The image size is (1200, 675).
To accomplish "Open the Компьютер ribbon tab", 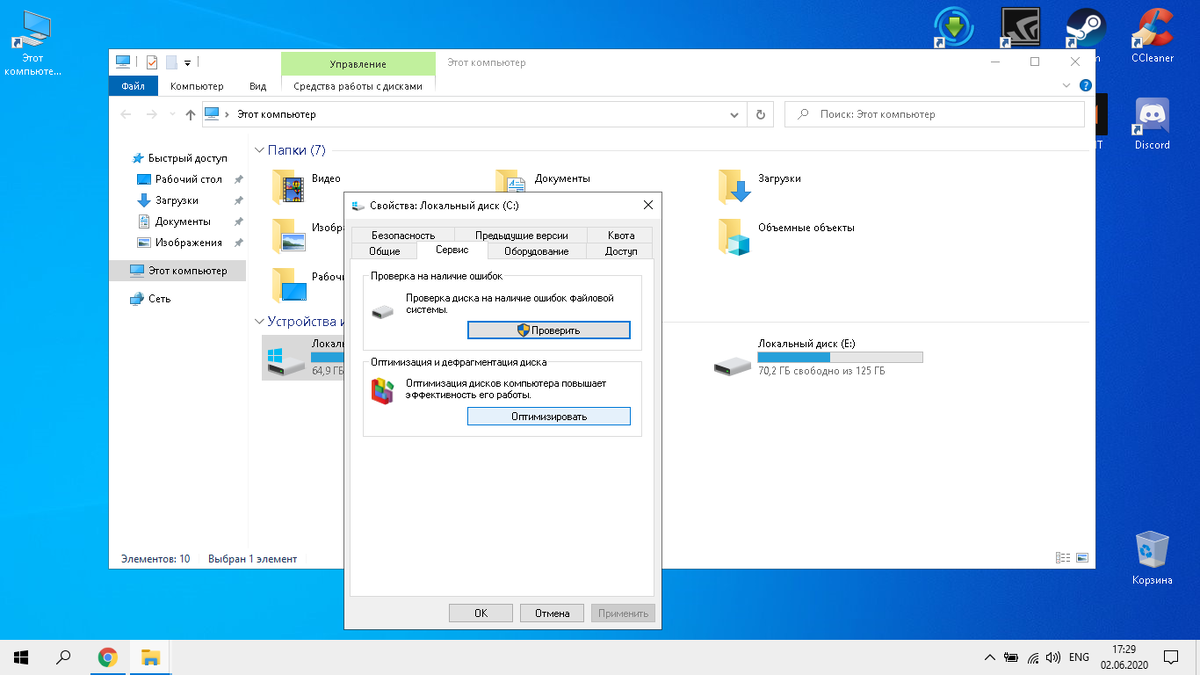I will click(197, 86).
